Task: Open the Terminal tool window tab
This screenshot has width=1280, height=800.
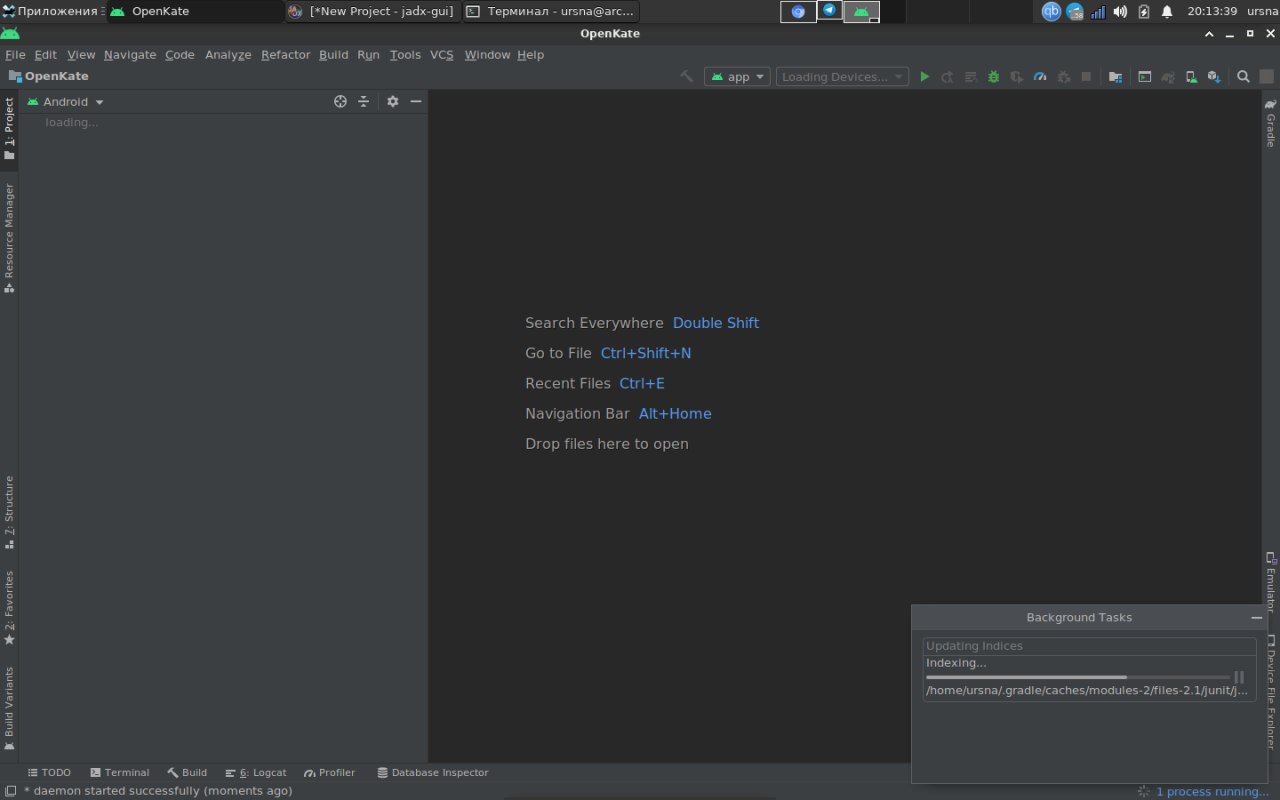Action: click(120, 773)
